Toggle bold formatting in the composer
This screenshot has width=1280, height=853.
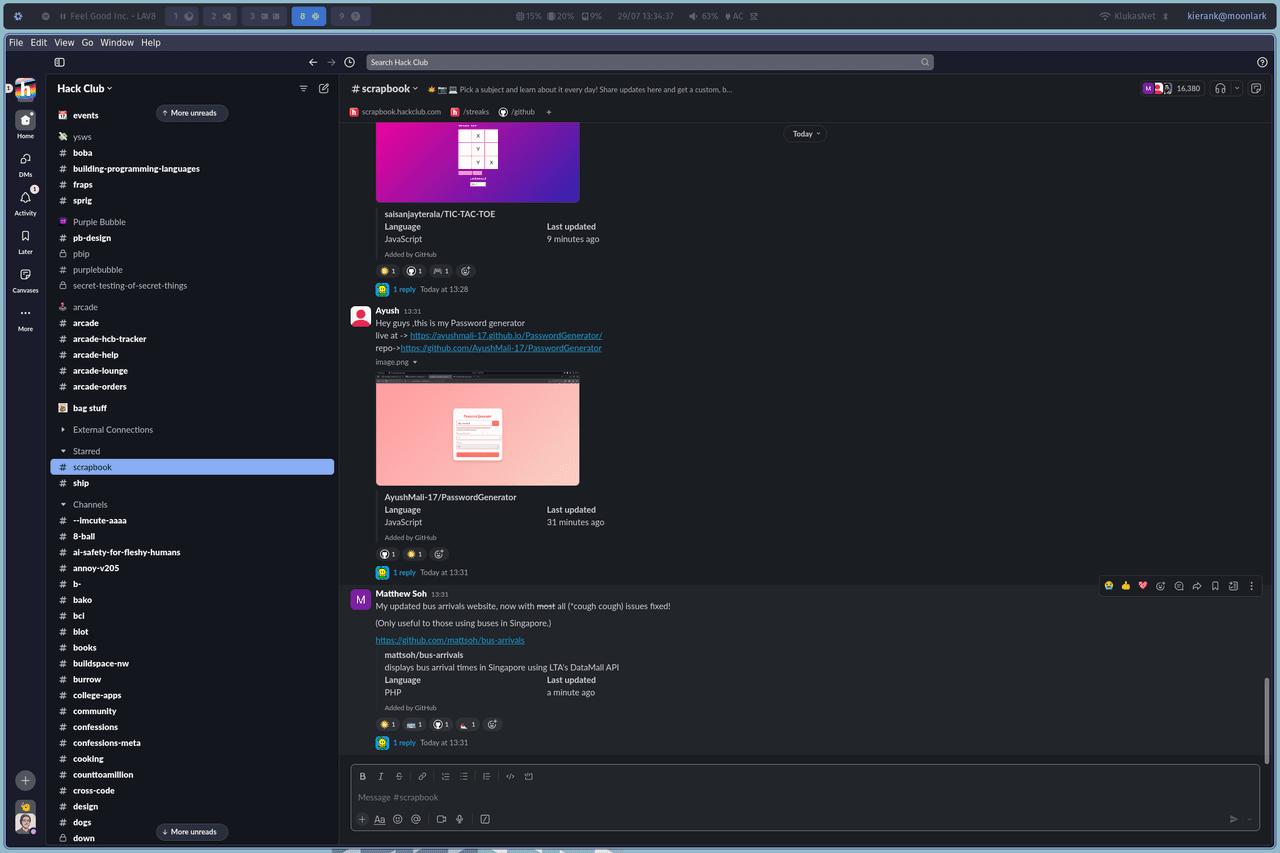click(363, 776)
